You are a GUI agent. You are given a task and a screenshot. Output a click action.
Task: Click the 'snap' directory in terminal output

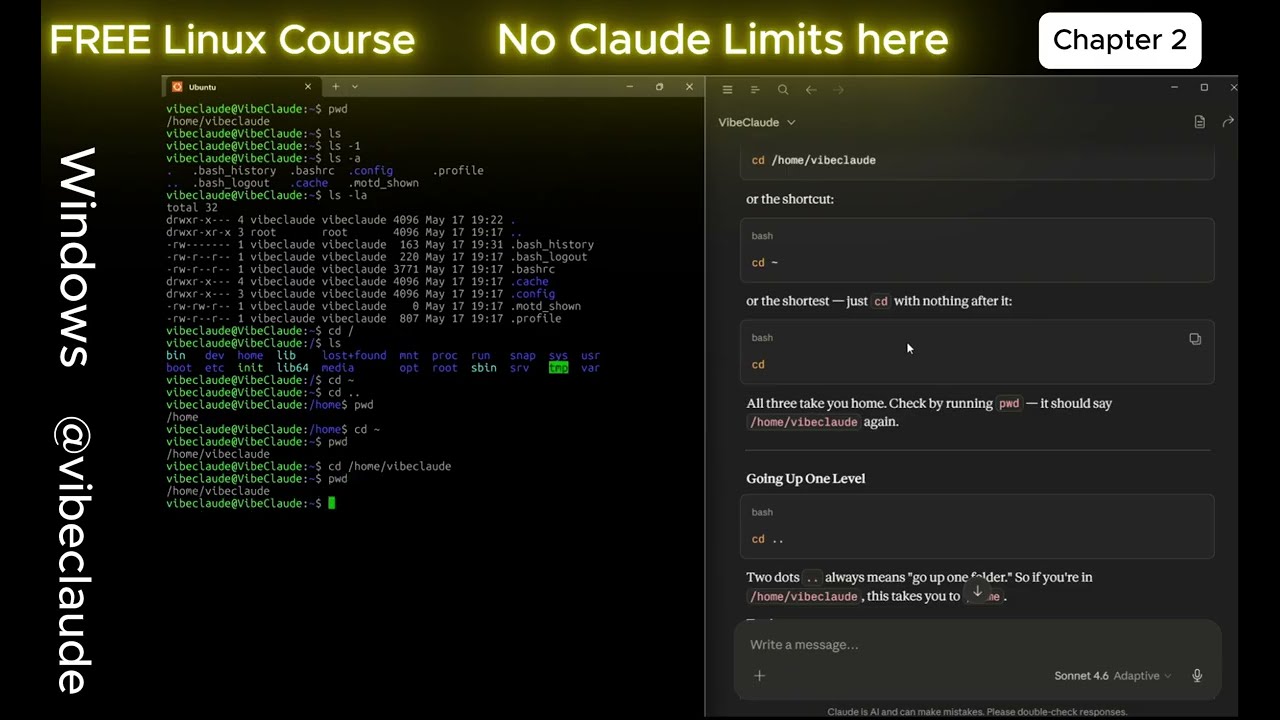pos(522,356)
